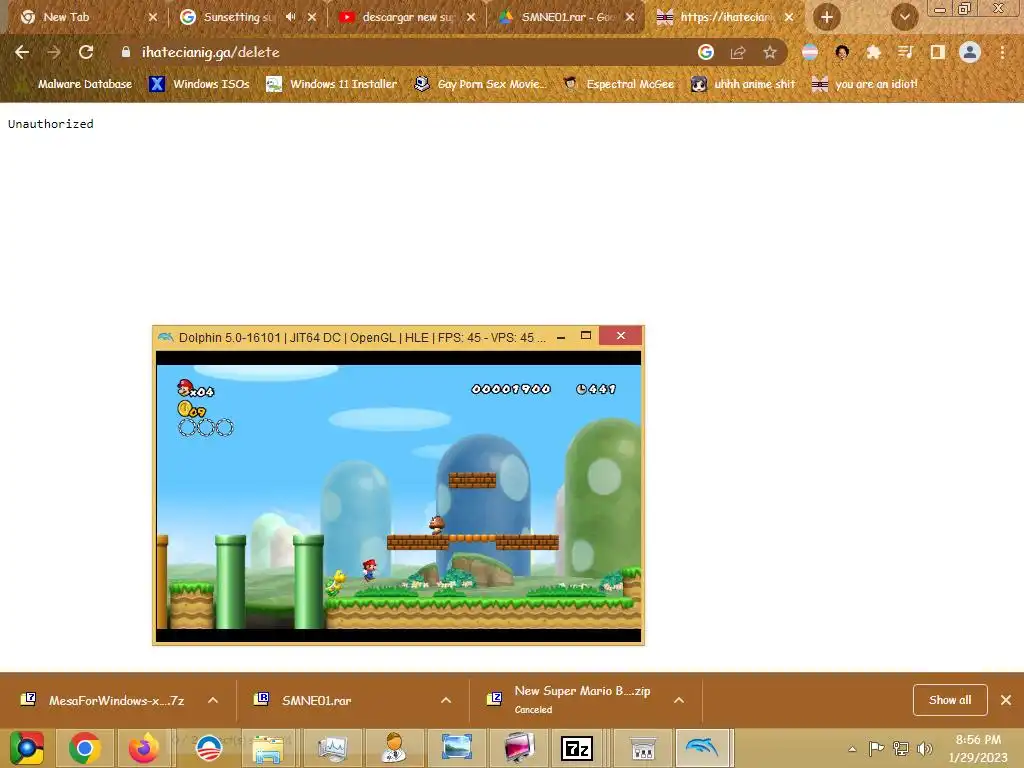Expand options for MesaForWindows download
The width and height of the screenshot is (1024, 768).
coord(213,700)
